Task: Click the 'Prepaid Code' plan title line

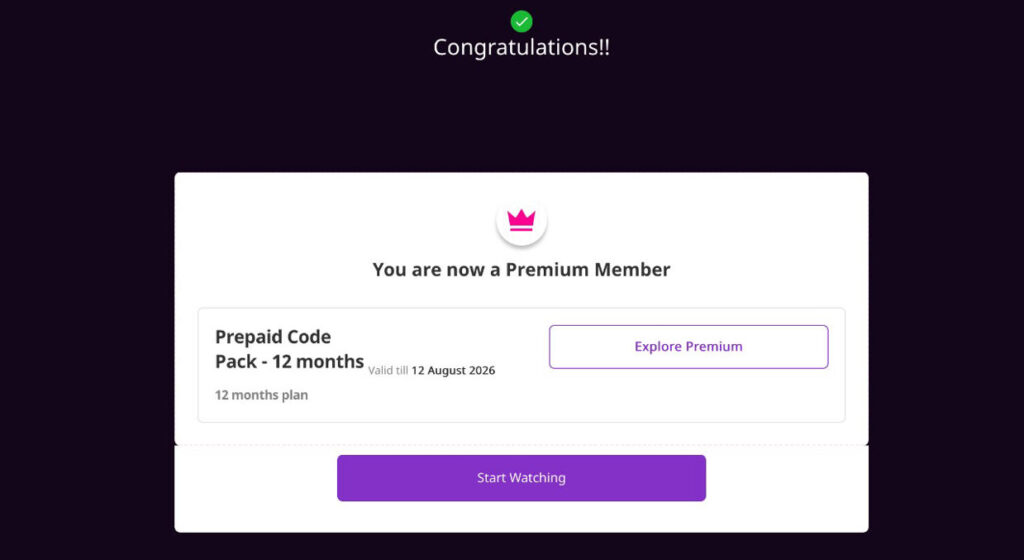Action: (x=273, y=337)
